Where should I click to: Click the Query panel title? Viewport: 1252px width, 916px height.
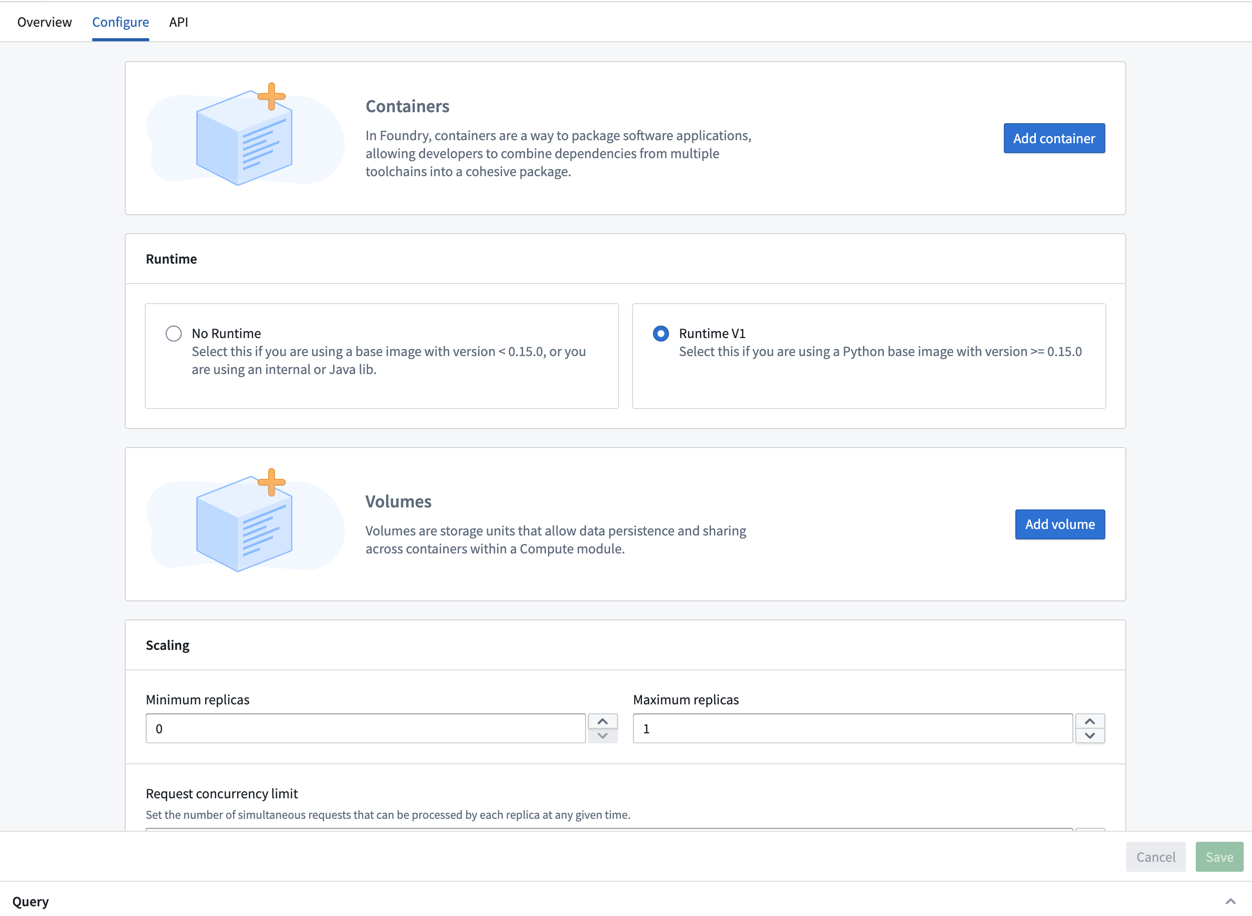click(x=31, y=901)
